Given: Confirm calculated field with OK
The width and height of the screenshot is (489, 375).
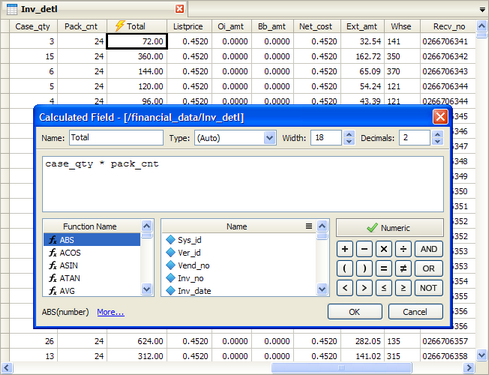Looking at the screenshot, I should click(355, 312).
